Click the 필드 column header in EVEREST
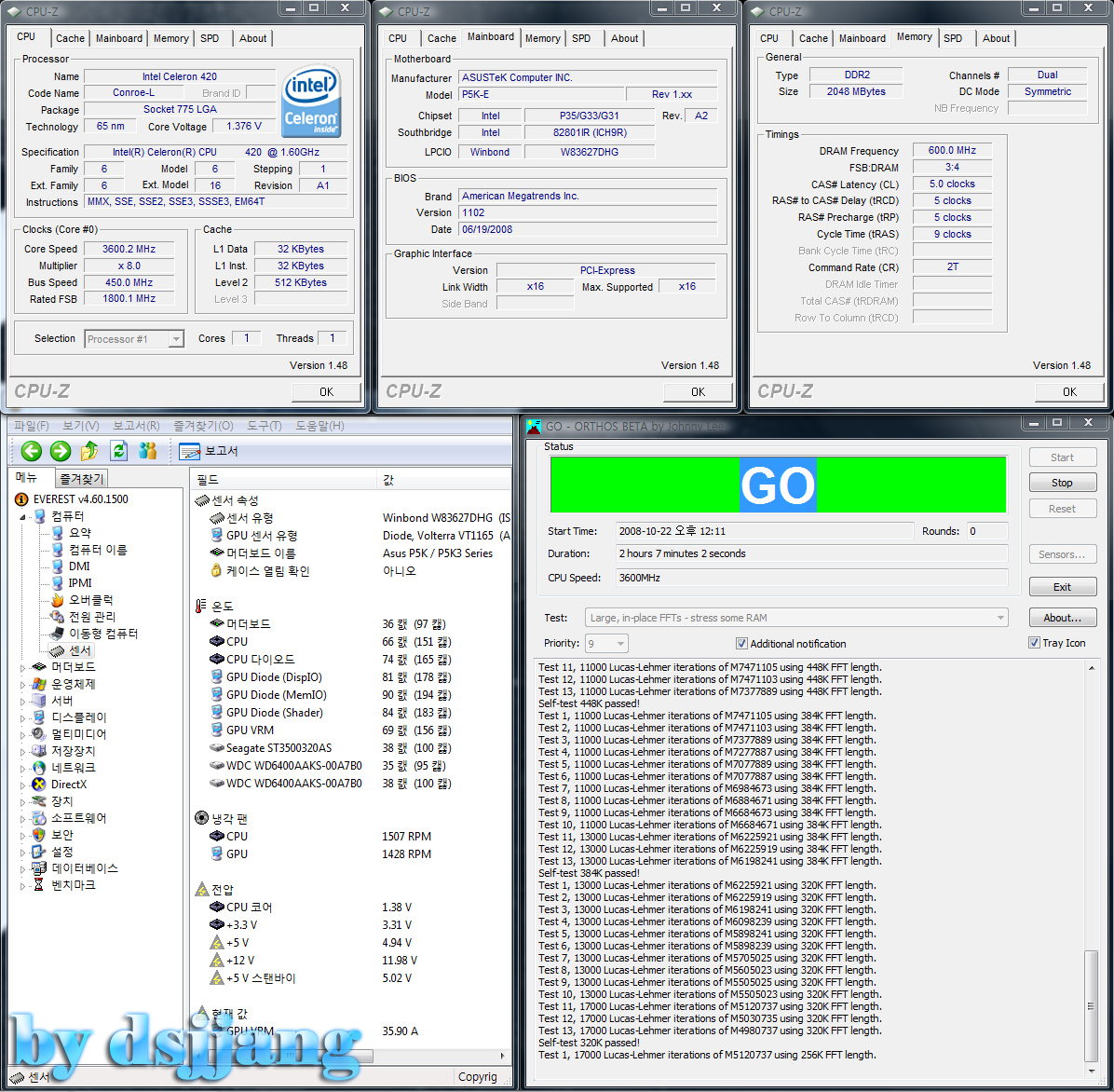Screen dimensions: 1114x1092 [283, 480]
